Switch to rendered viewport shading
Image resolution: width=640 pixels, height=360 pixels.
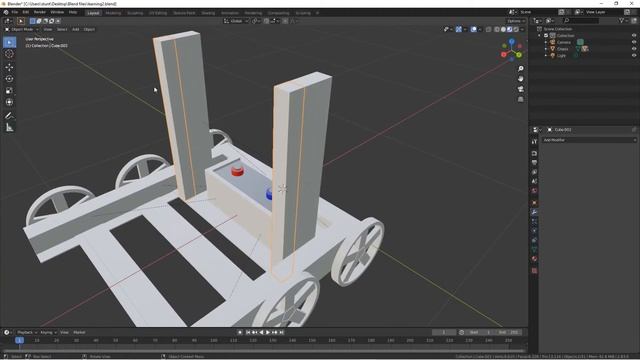click(516, 29)
